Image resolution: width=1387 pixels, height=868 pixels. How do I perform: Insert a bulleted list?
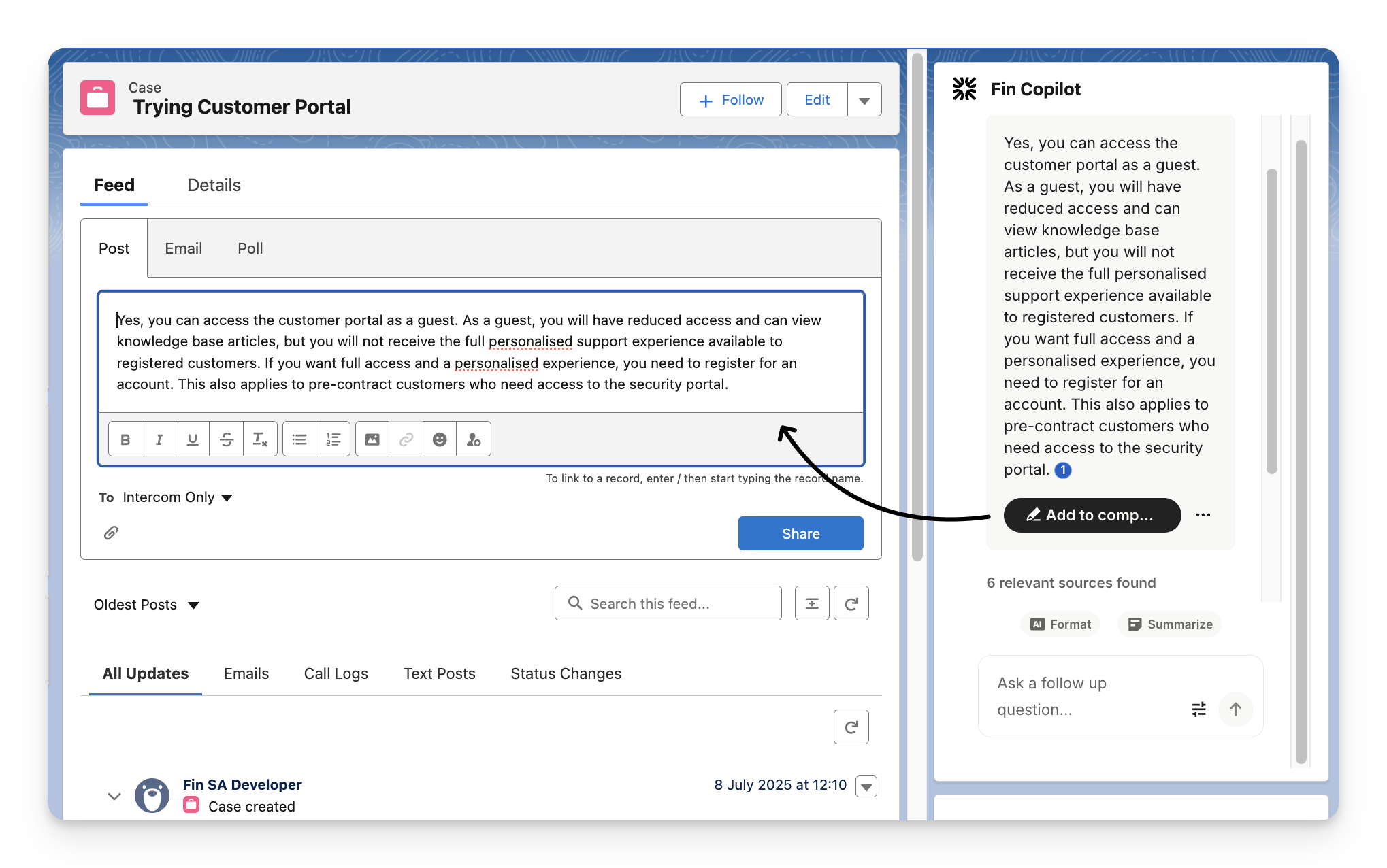299,439
